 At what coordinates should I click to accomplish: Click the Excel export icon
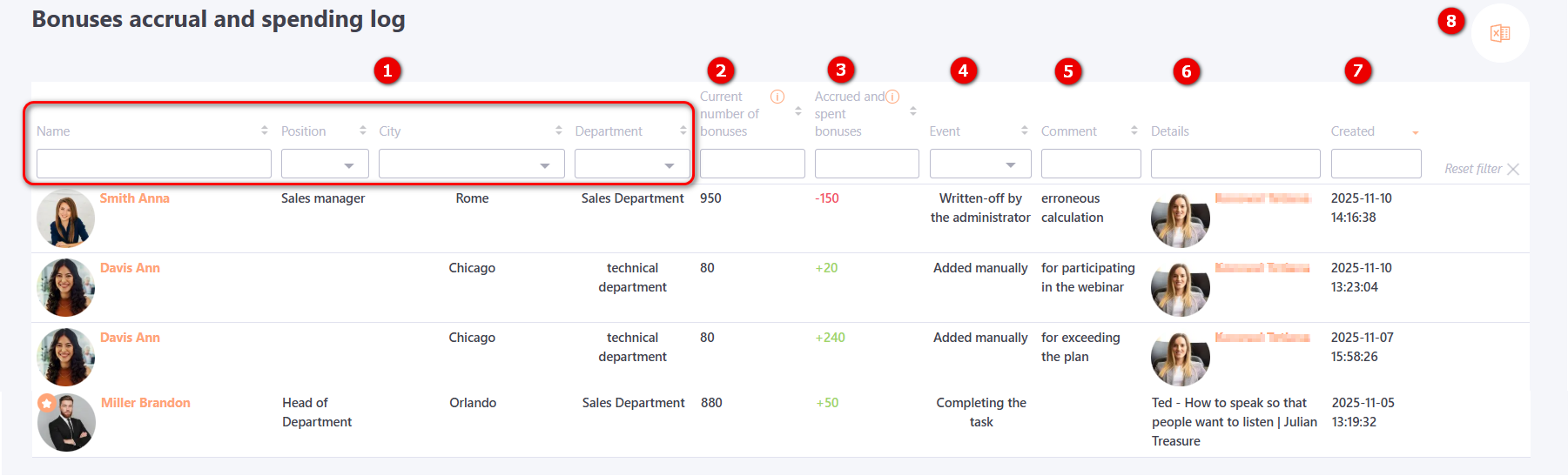coord(1499,33)
